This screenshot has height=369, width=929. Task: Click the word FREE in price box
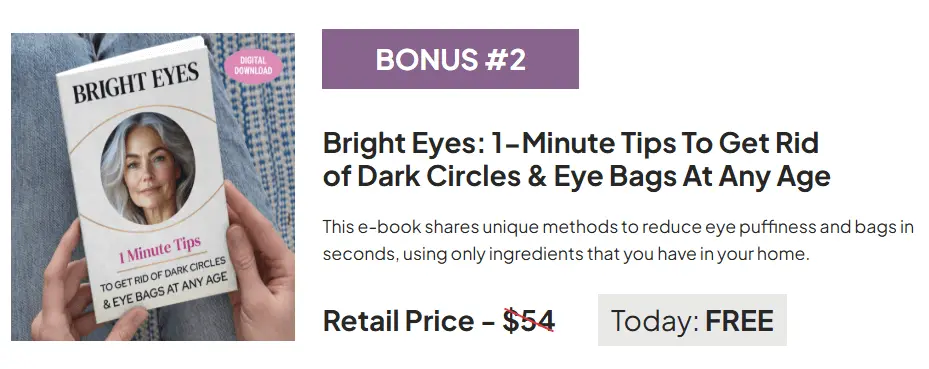tap(739, 320)
